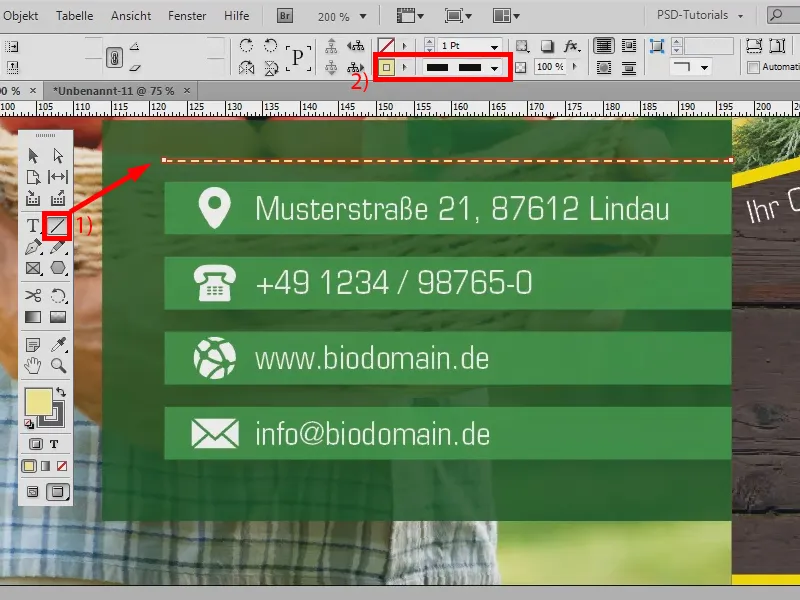Select the Pen tool
This screenshot has width=800, height=600.
(x=33, y=247)
